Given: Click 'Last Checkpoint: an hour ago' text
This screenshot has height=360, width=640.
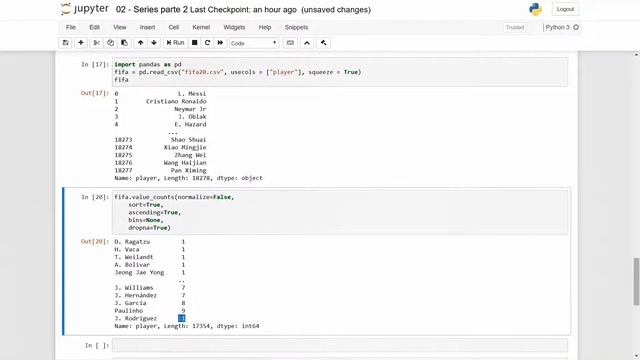Looking at the screenshot, I should (243, 9).
